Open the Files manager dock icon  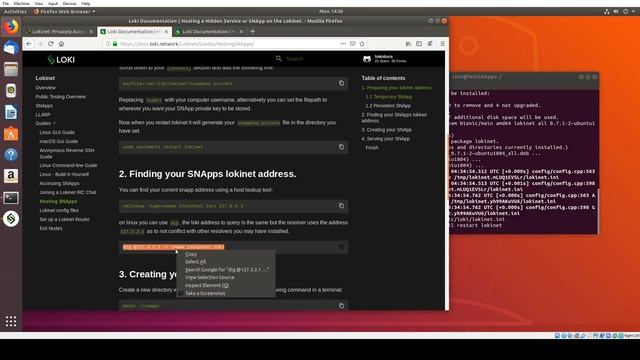coord(11,69)
